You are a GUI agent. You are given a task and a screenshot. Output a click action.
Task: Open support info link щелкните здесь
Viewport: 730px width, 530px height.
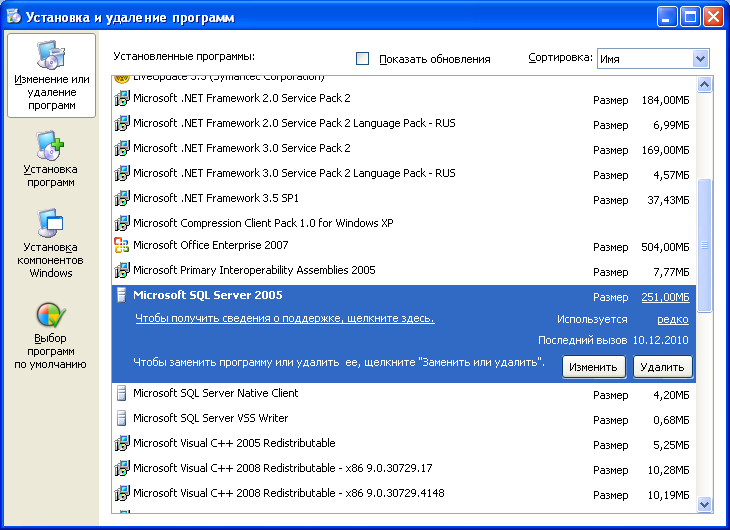(285, 319)
